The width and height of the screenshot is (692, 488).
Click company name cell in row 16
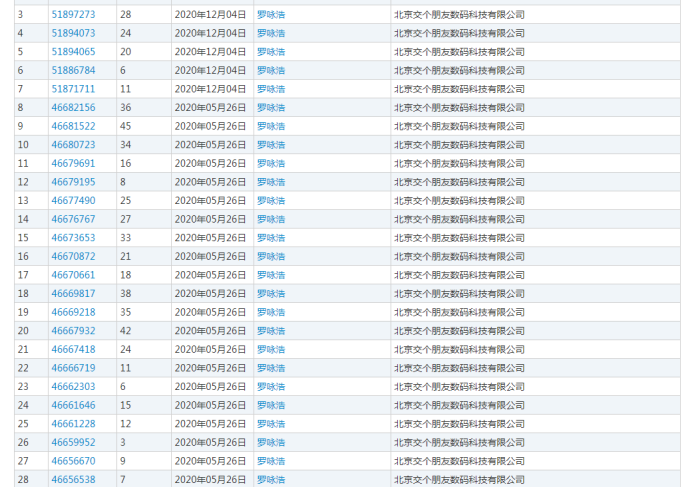click(x=458, y=256)
